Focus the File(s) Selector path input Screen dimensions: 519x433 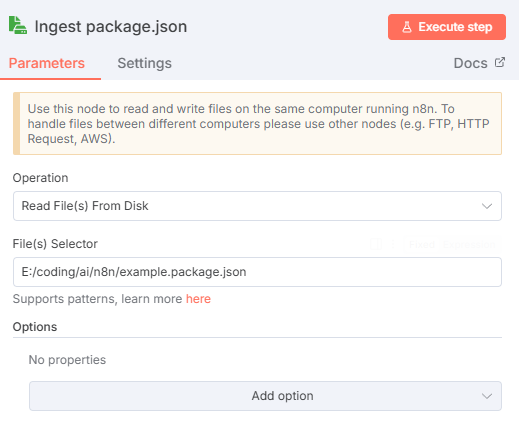(257, 272)
